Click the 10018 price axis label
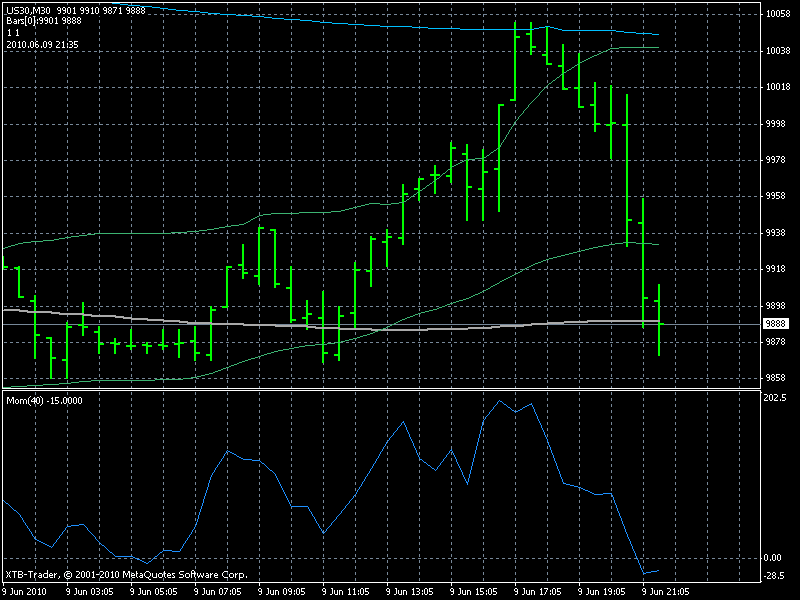The image size is (800, 600). (x=778, y=87)
